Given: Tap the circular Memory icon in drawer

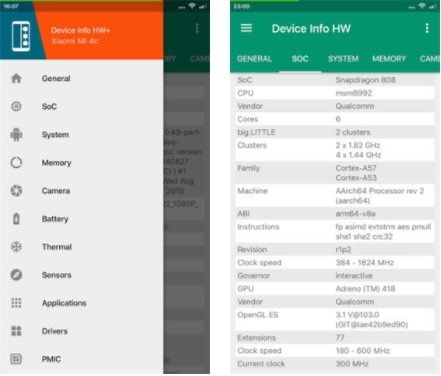Looking at the screenshot, I should pos(16,163).
